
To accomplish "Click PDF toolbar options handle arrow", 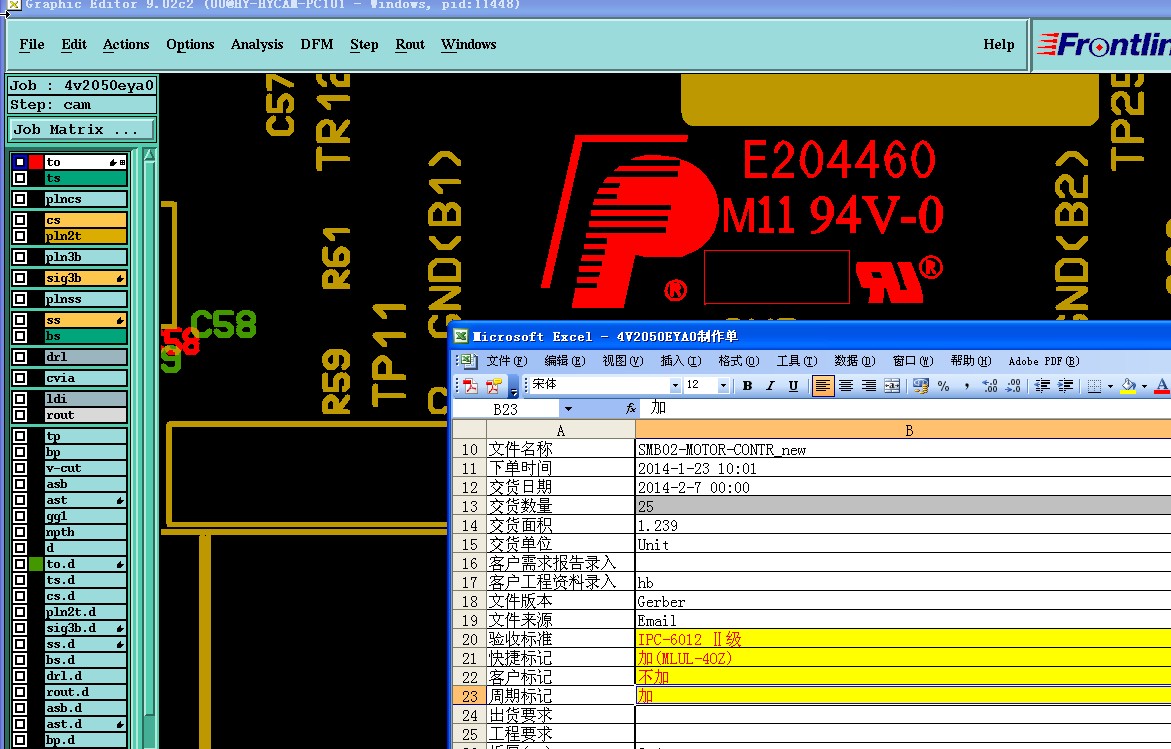I will (513, 386).
